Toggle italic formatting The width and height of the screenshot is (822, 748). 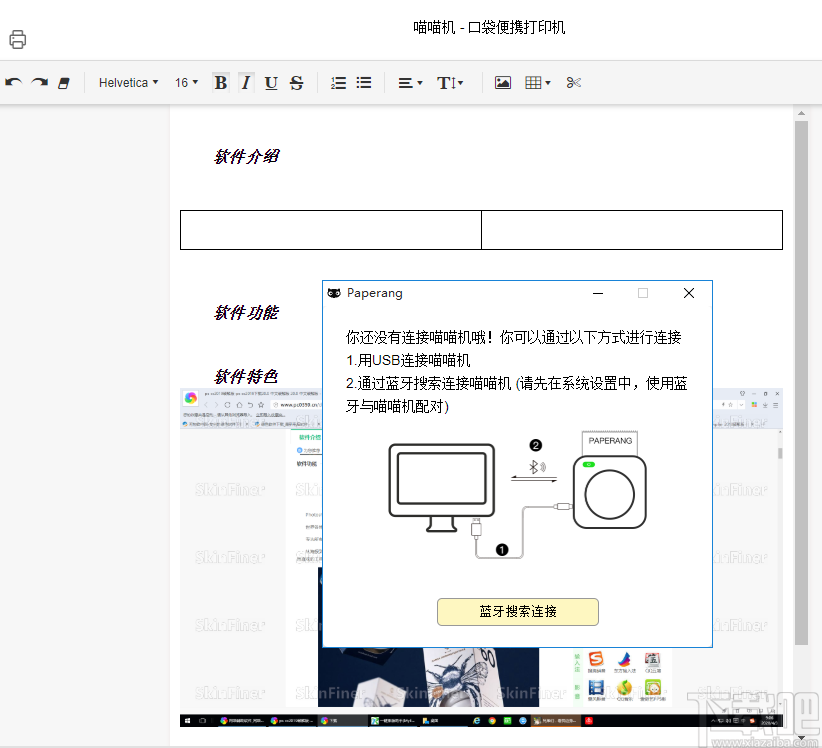(x=246, y=82)
